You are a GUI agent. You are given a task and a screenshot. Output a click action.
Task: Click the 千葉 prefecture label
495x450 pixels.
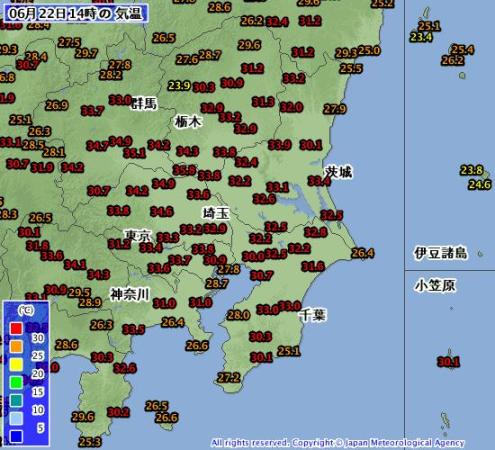click(313, 315)
